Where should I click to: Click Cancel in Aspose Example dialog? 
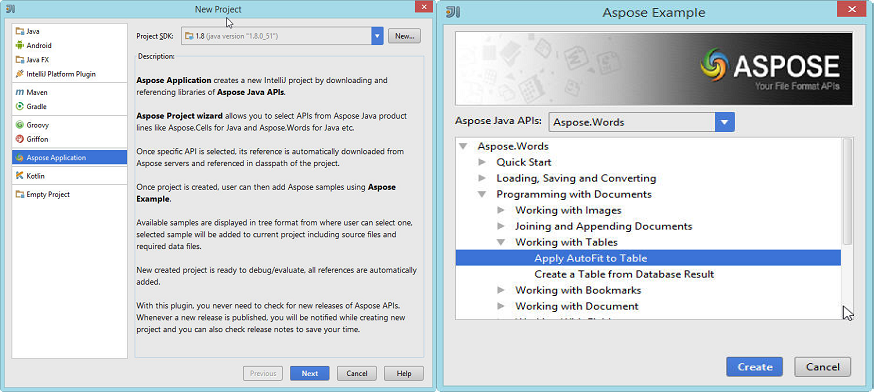[822, 367]
